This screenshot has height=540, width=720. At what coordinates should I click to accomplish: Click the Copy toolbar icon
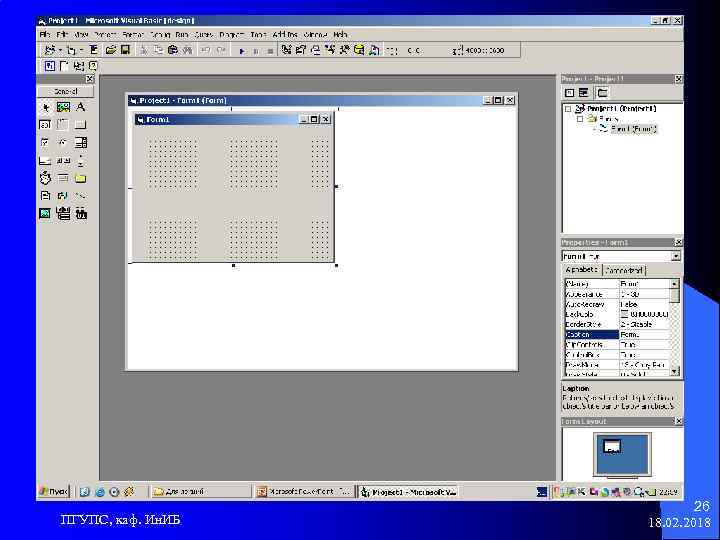coord(158,50)
